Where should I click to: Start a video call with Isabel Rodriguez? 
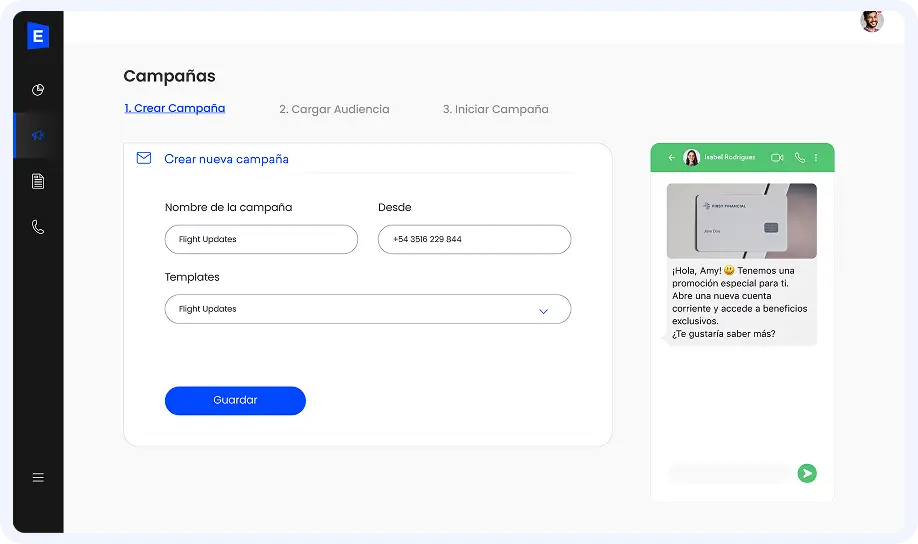click(x=777, y=158)
